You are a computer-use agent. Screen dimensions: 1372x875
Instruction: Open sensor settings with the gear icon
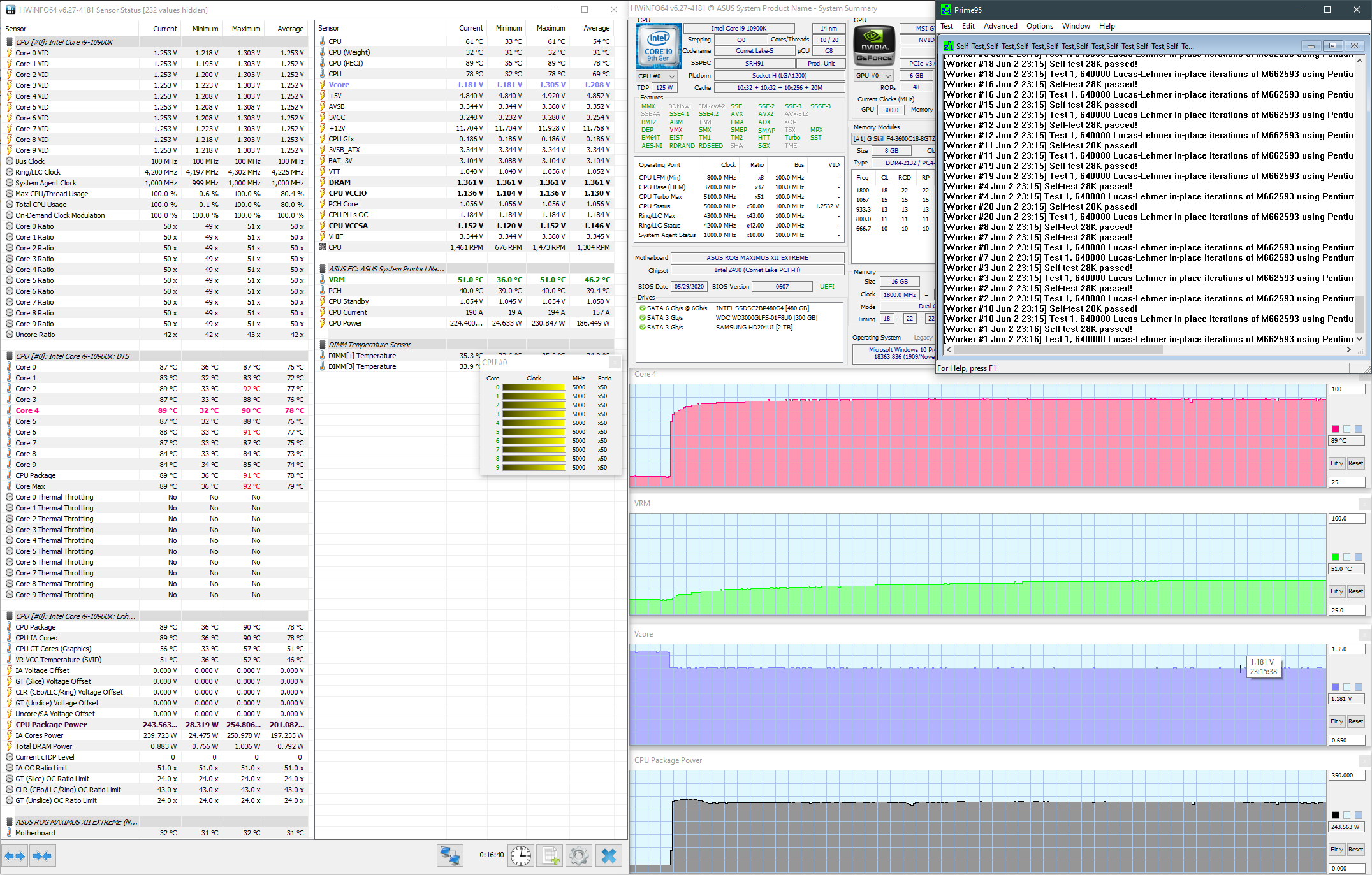pos(579,855)
